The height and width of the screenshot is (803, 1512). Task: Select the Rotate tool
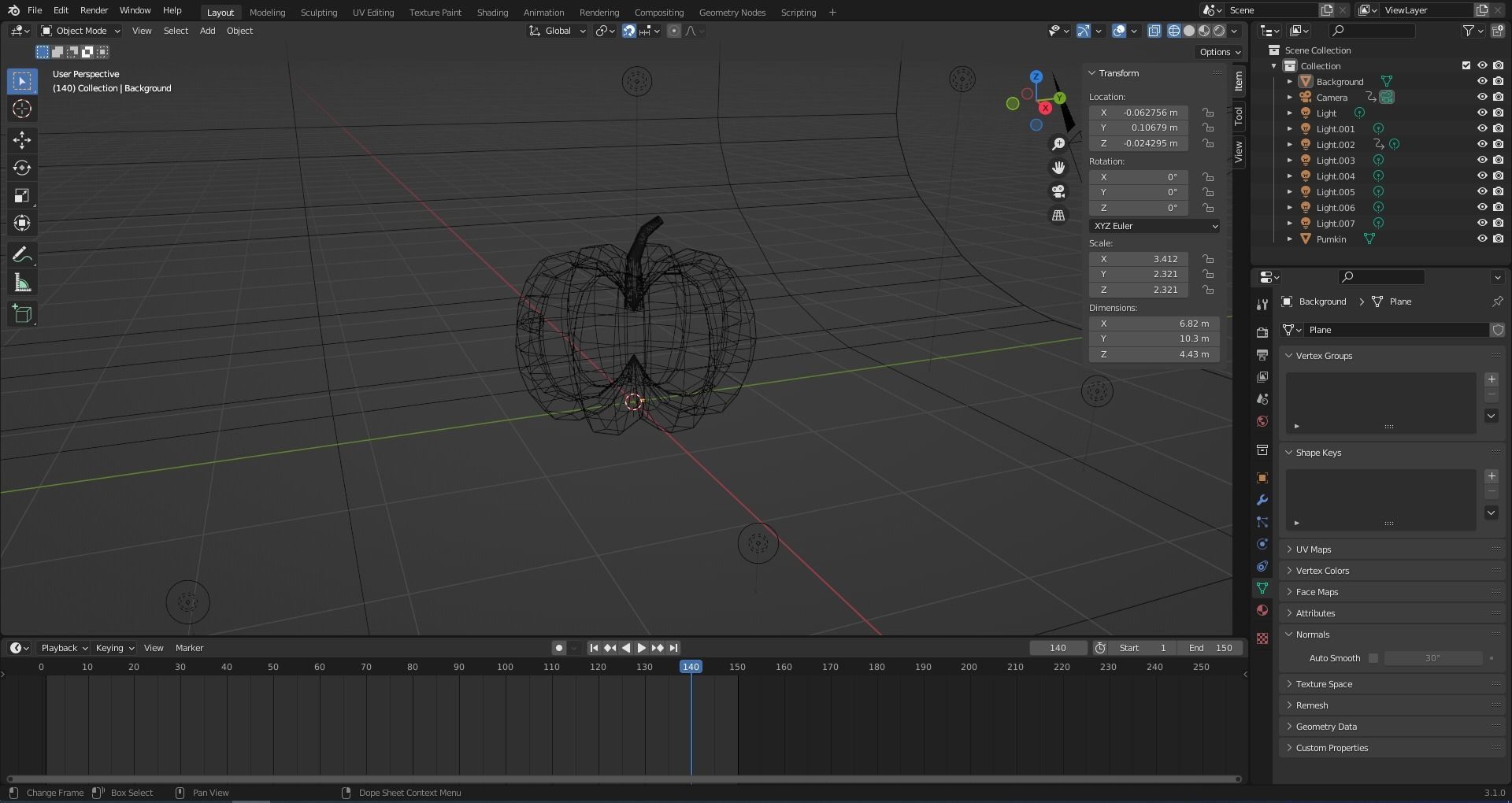22,168
